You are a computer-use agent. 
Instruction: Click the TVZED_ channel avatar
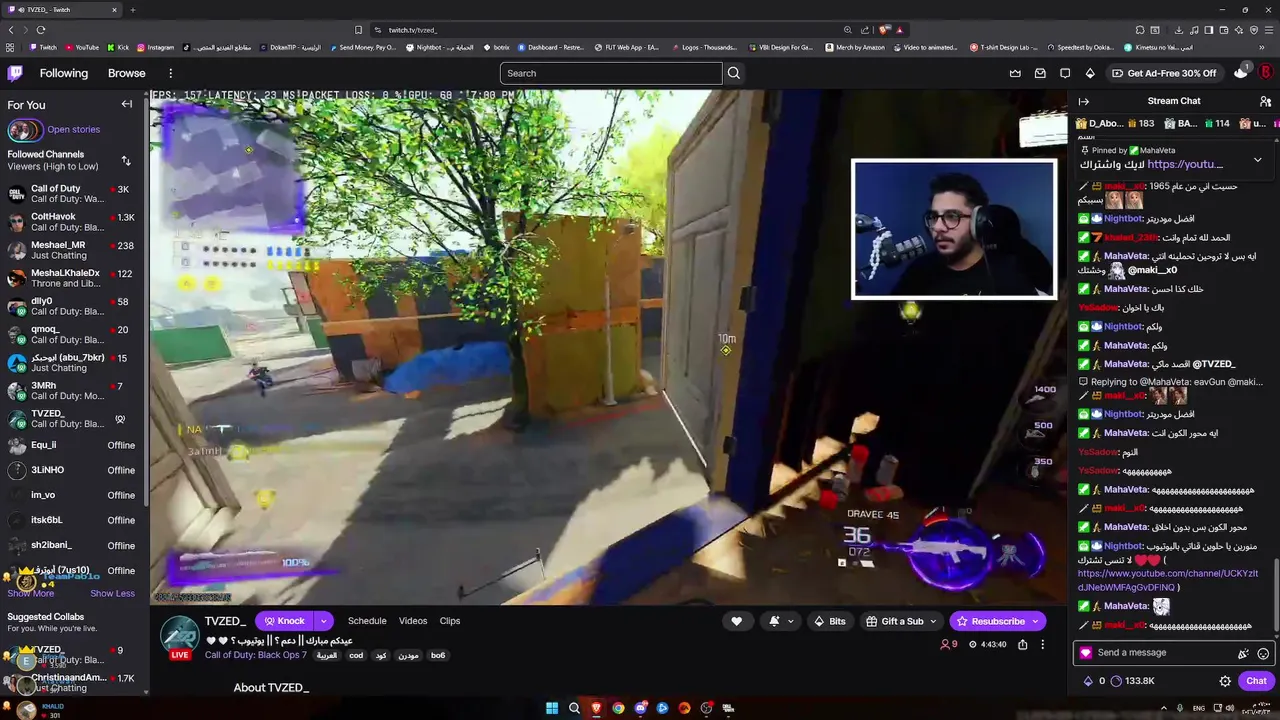[180, 635]
